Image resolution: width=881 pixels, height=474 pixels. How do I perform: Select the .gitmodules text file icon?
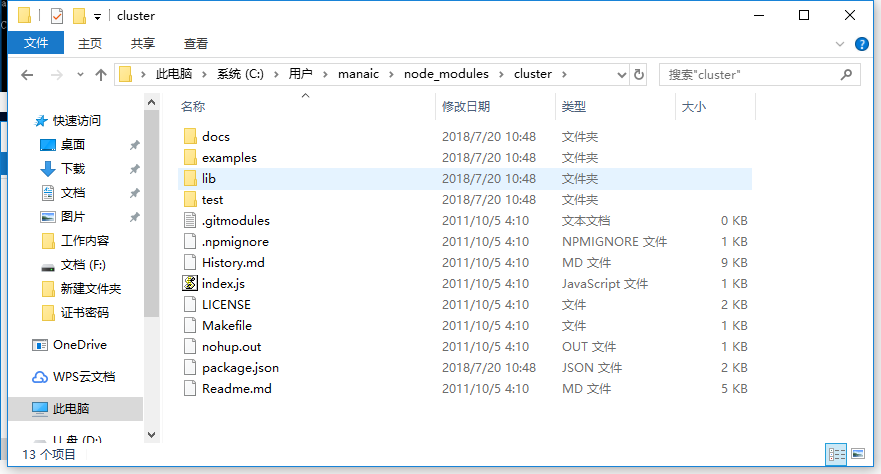point(190,220)
